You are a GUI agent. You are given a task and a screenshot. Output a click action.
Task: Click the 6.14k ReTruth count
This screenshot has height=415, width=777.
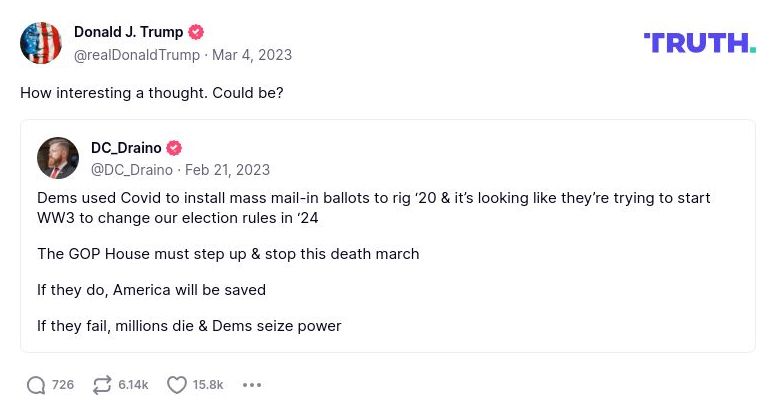click(133, 385)
